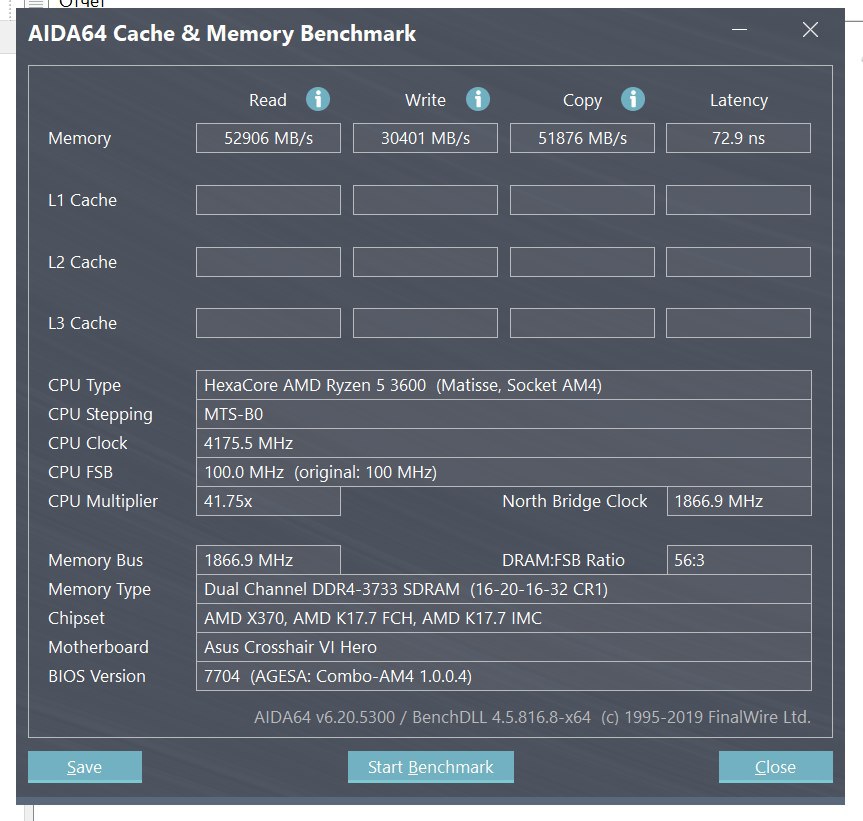The height and width of the screenshot is (821, 863).
Task: Click the empty L2 Cache Copy field
Action: click(x=582, y=262)
